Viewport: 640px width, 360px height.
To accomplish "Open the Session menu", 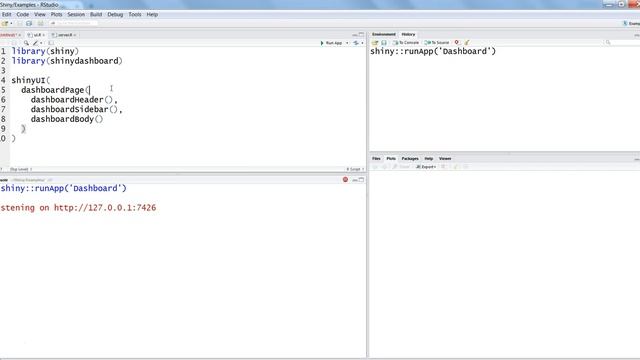I will click(x=76, y=14).
